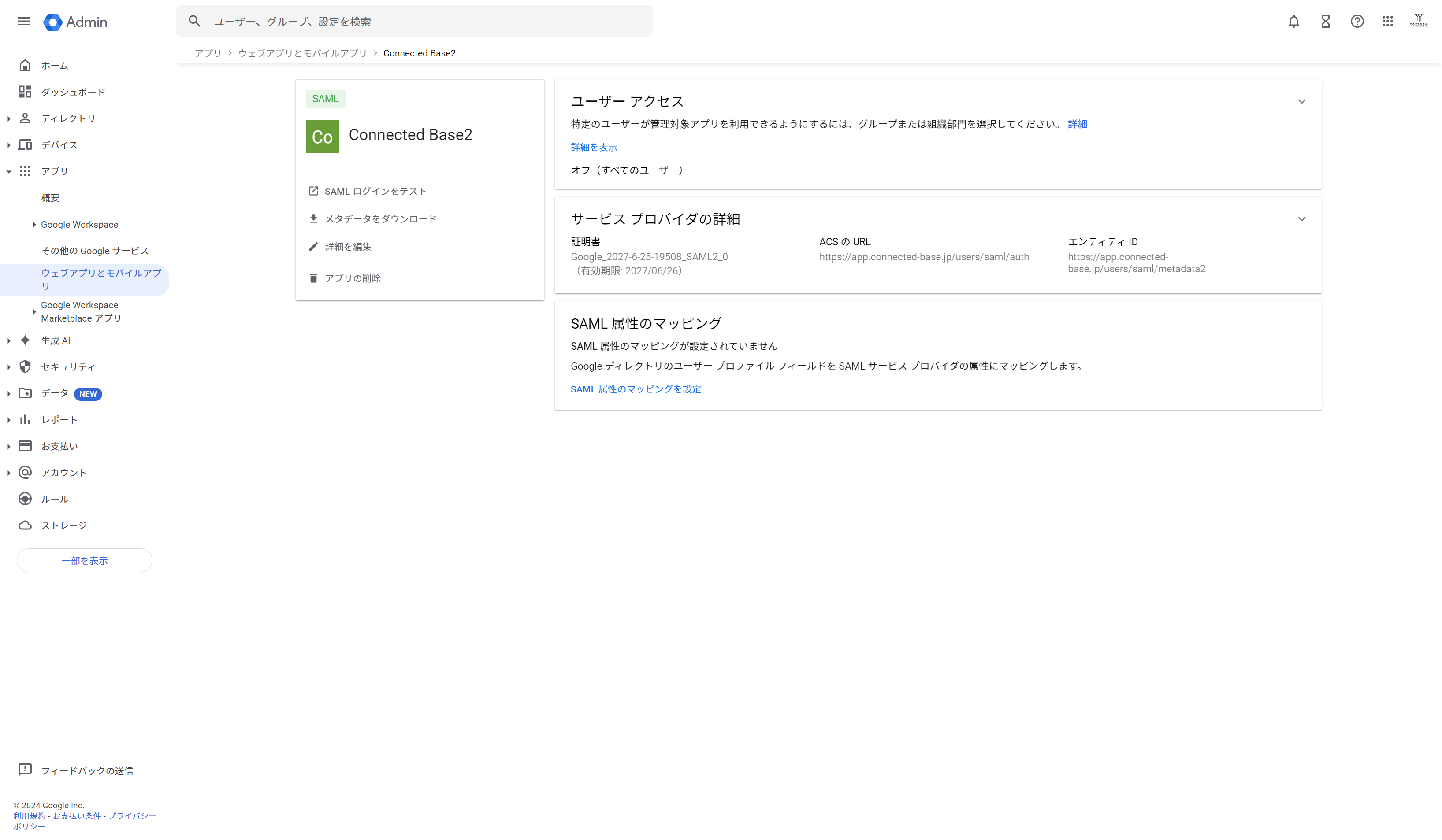
Task: Go to ホーム in sidebar
Action: click(55, 66)
